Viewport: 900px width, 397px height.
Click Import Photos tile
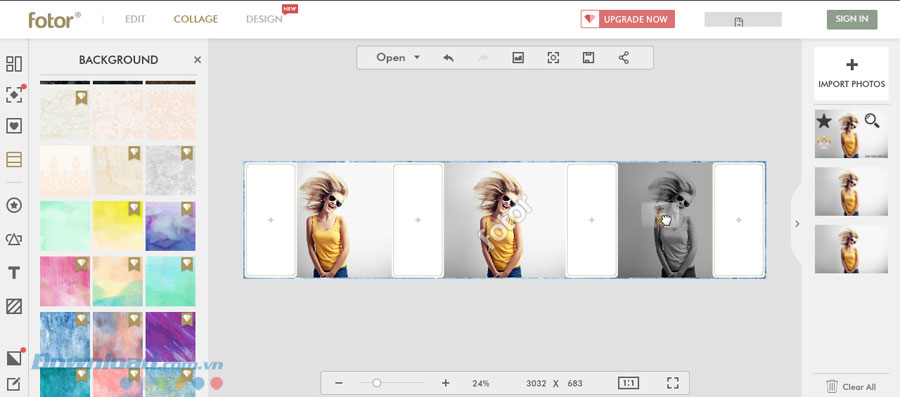(x=851, y=73)
